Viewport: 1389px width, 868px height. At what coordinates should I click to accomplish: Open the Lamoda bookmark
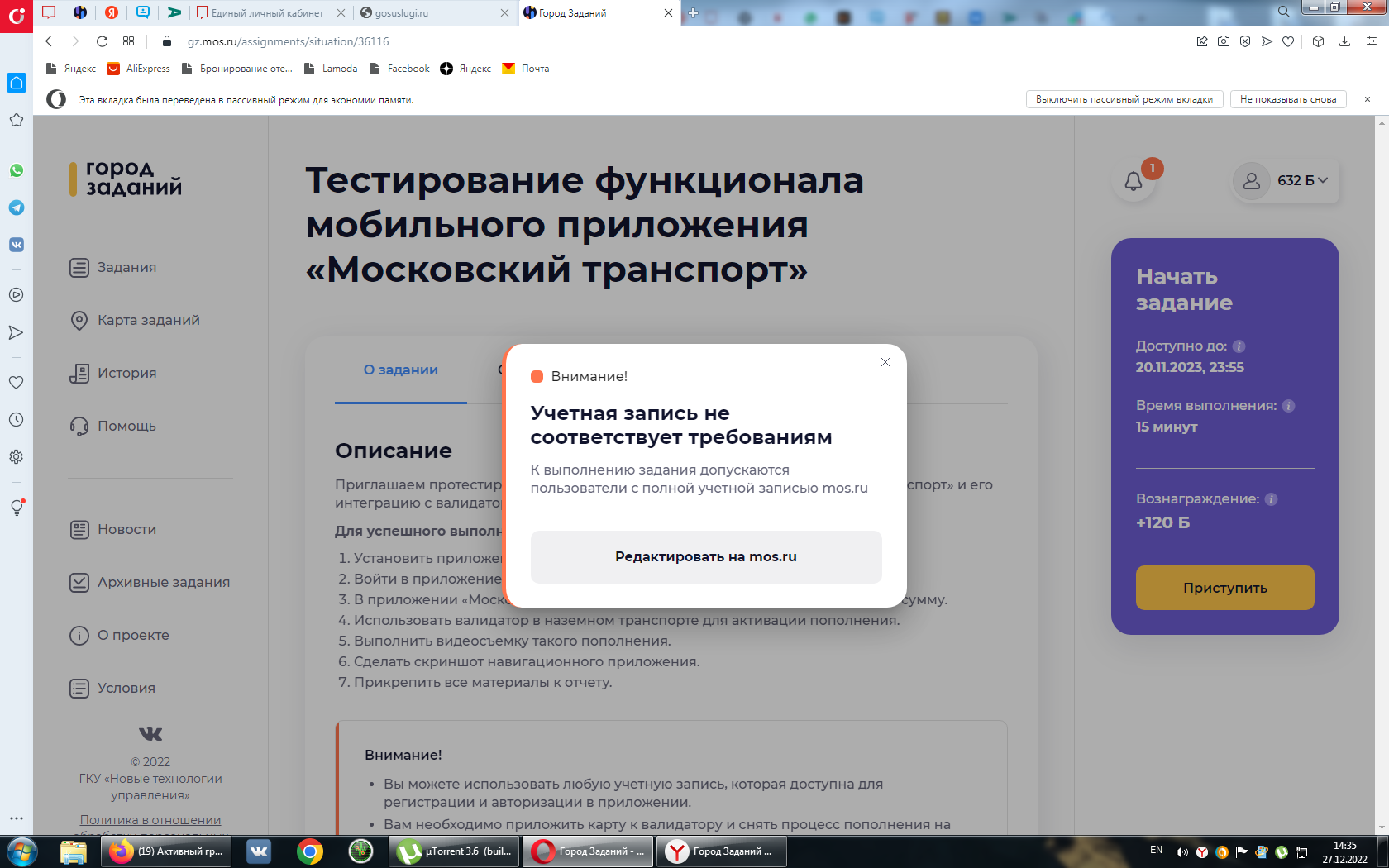331,69
